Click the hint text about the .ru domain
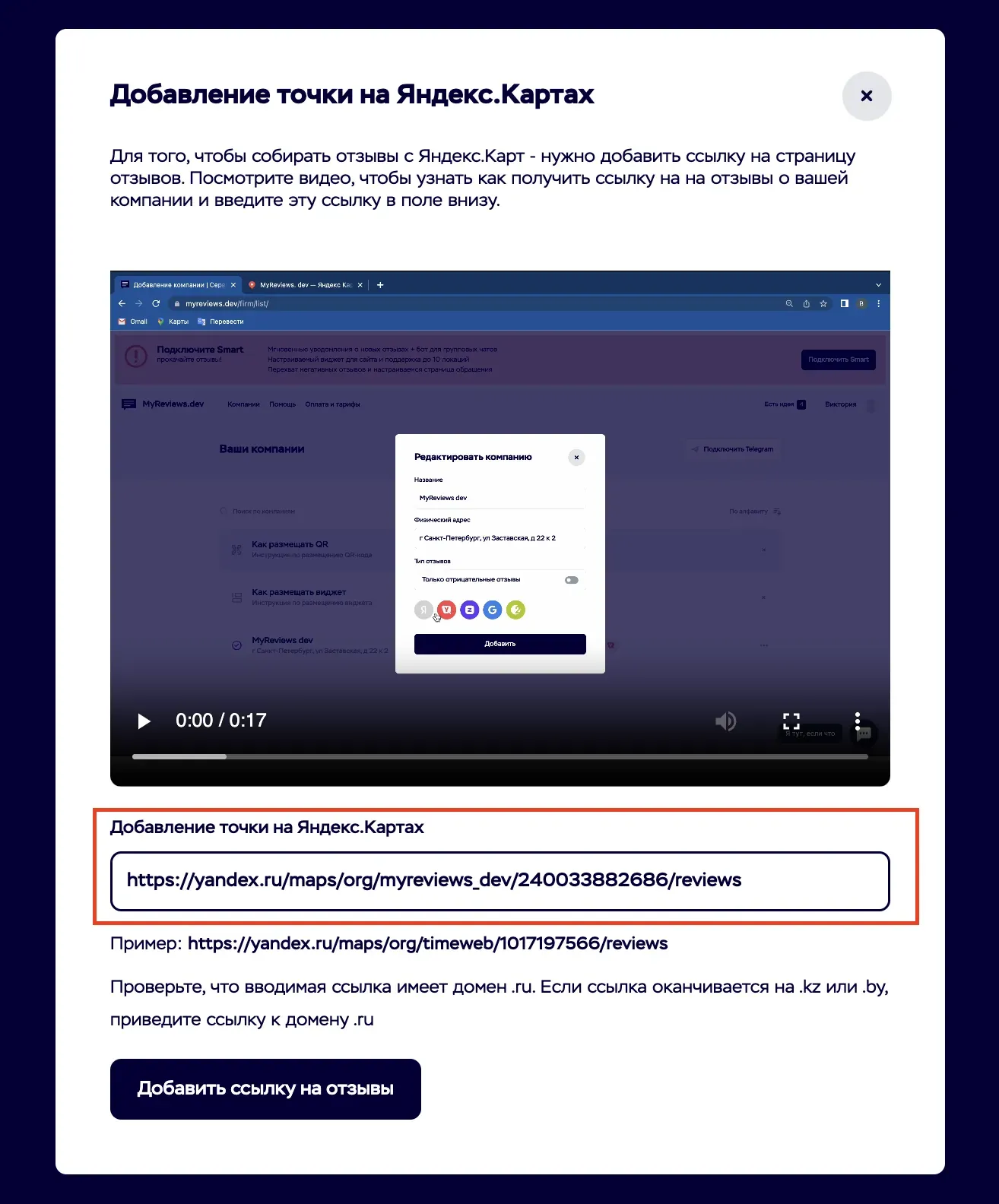Screen dimensions: 999x1204 pyautogui.click(x=499, y=1003)
